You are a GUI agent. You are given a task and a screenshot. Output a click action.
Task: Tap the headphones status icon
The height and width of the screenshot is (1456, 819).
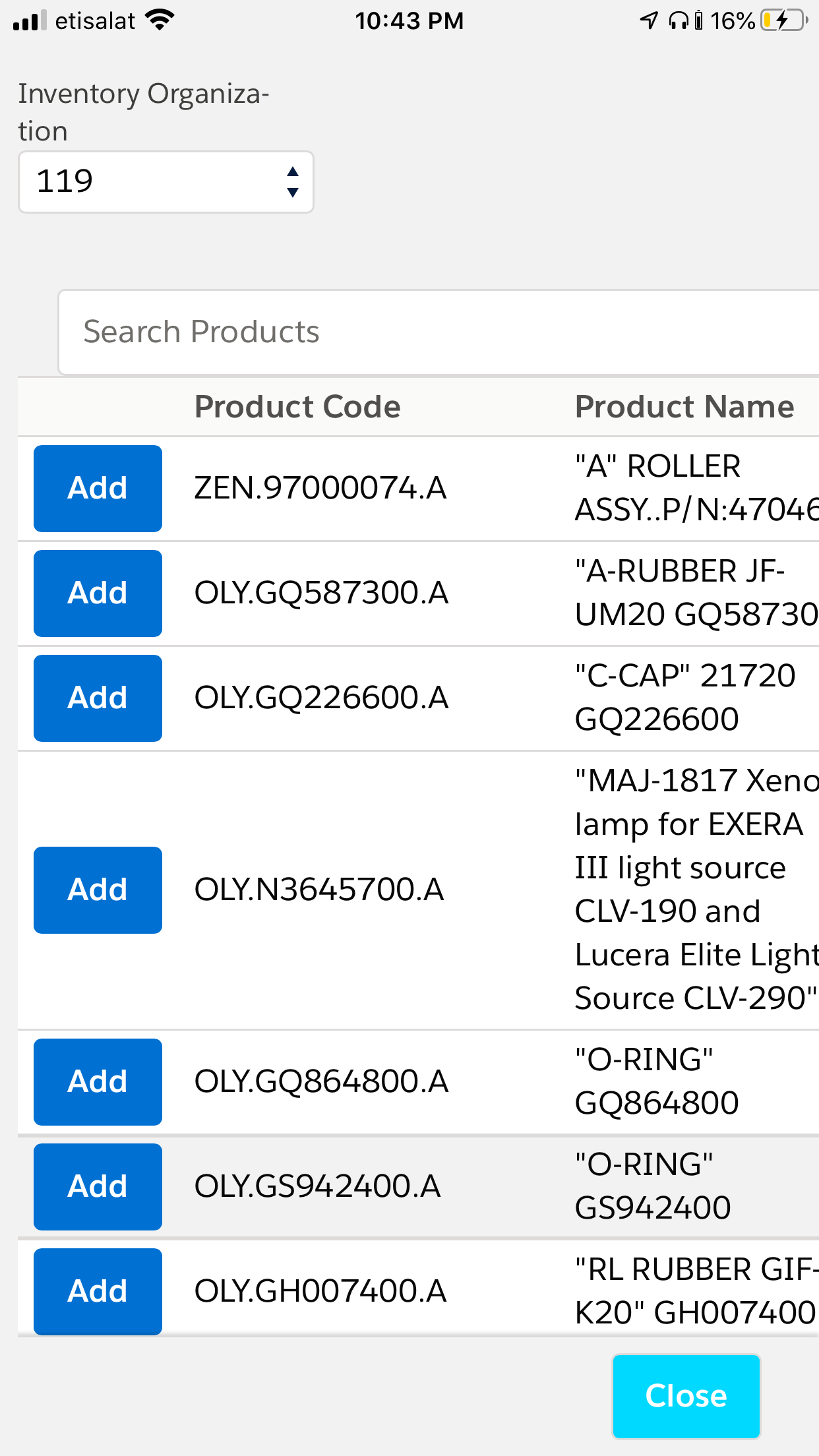tap(677, 20)
